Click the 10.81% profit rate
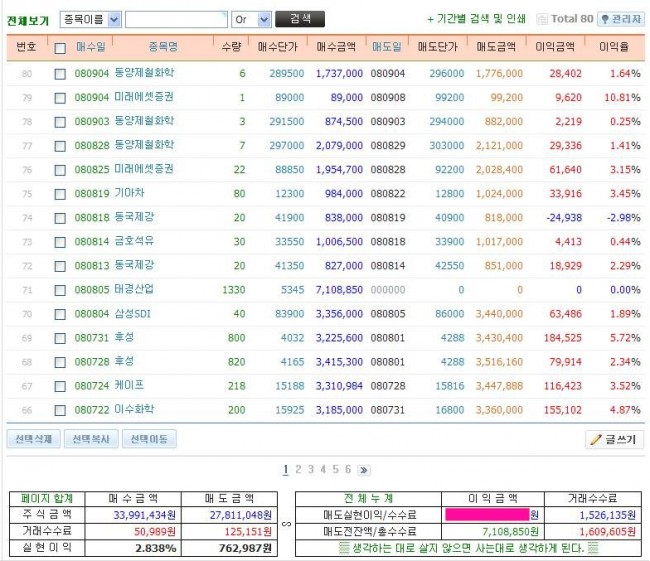 point(622,97)
